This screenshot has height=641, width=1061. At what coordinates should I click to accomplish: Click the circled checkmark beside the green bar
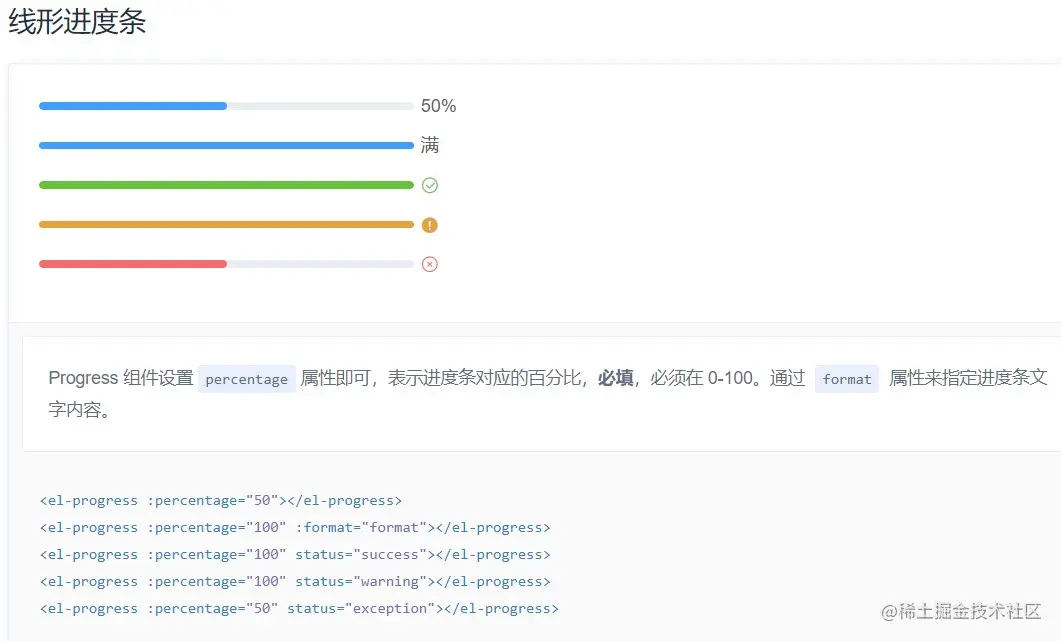tap(430, 184)
